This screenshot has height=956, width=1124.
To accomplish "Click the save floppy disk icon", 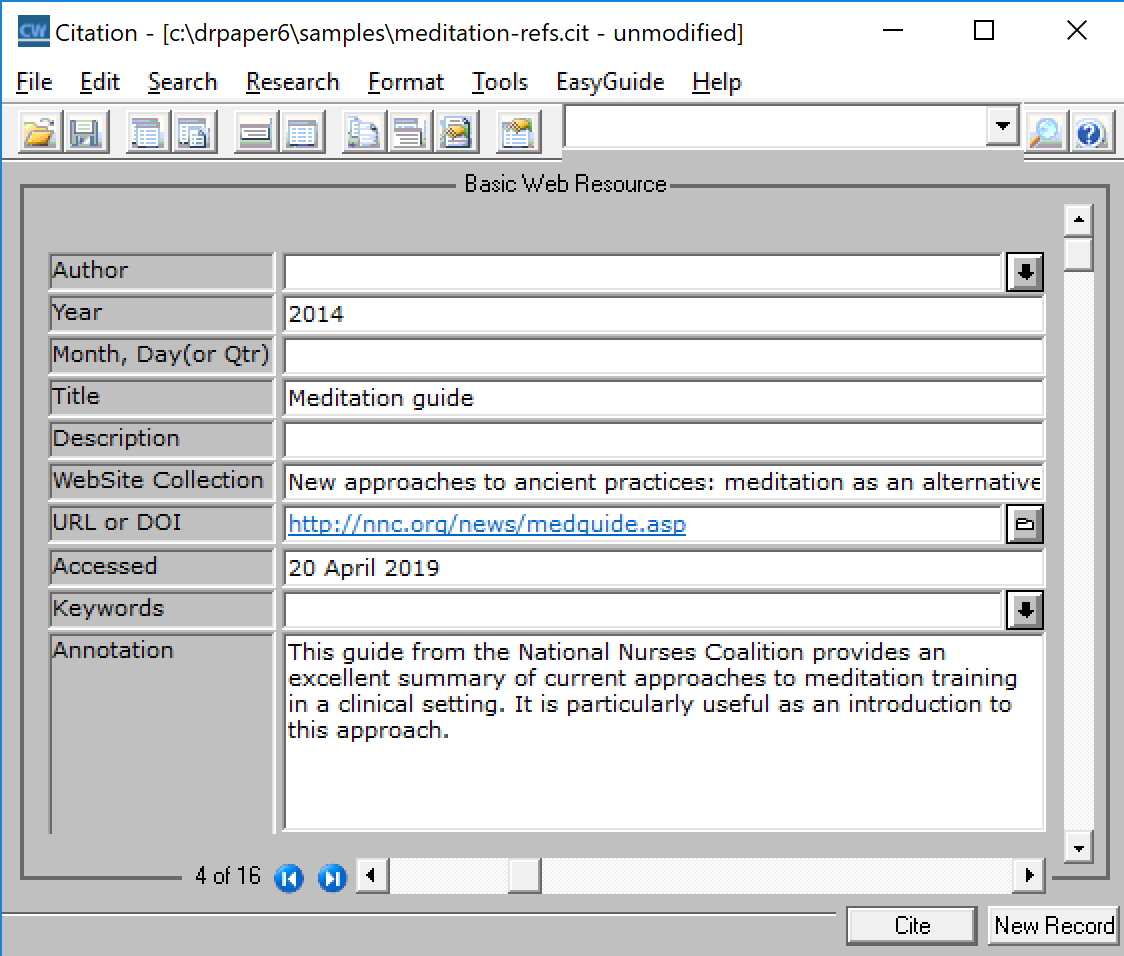I will pyautogui.click(x=87, y=133).
